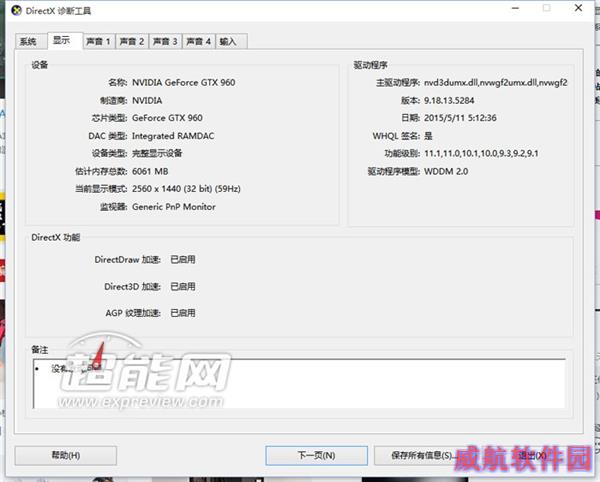Open the 声音 4 tab
This screenshot has height=482, width=600.
pos(199,41)
